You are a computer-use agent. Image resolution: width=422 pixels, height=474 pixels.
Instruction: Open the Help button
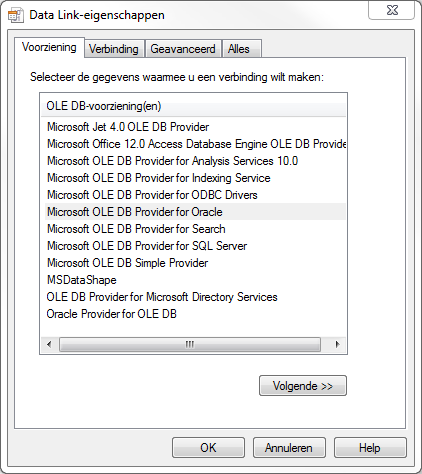coord(370,448)
